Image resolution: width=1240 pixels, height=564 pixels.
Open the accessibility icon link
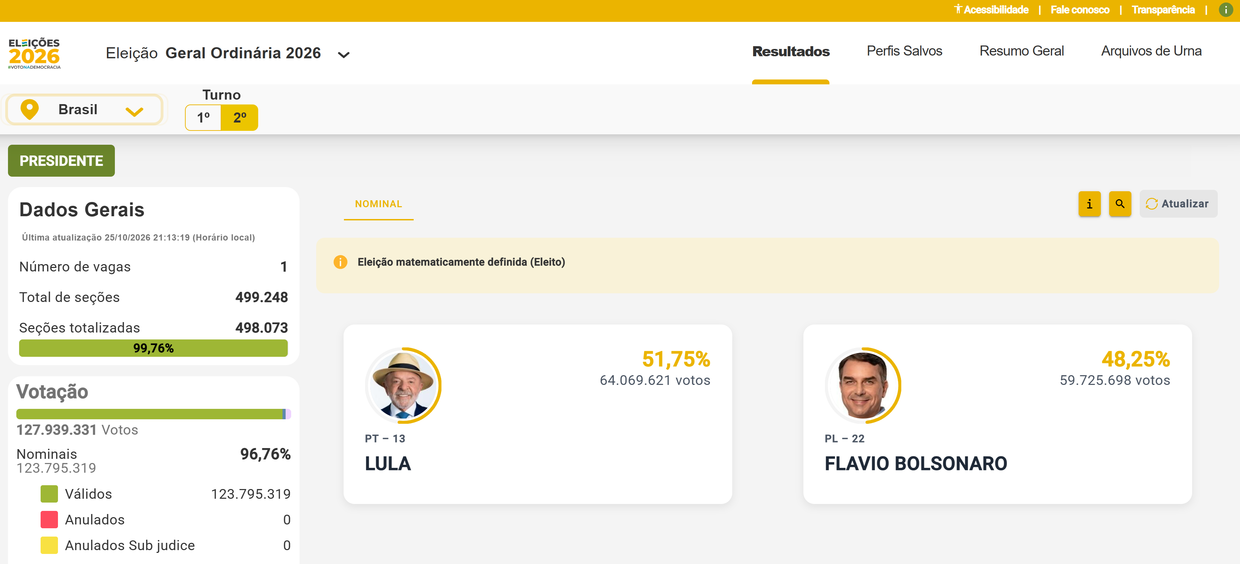(957, 9)
